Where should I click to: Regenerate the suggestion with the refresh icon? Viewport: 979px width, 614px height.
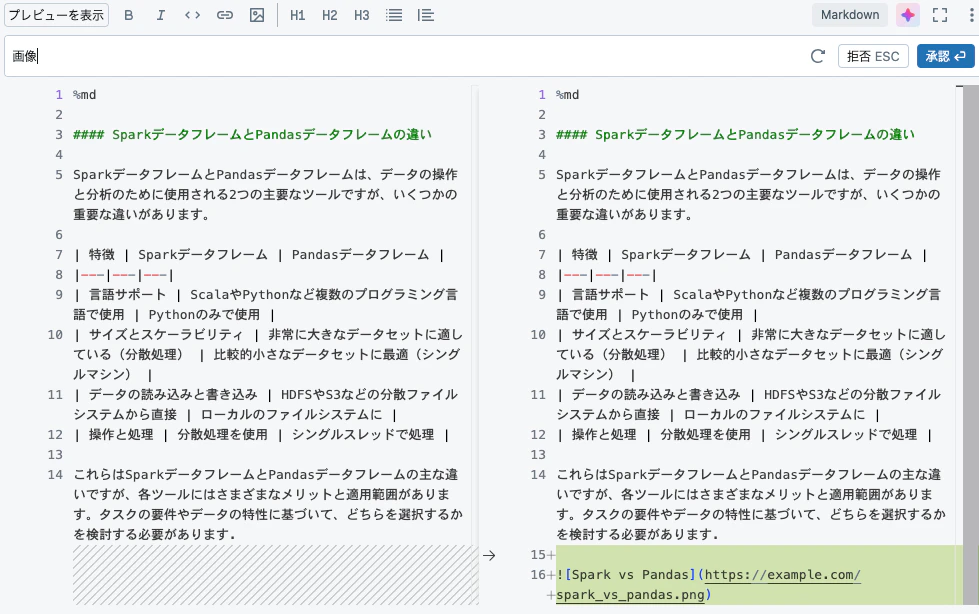[818, 56]
